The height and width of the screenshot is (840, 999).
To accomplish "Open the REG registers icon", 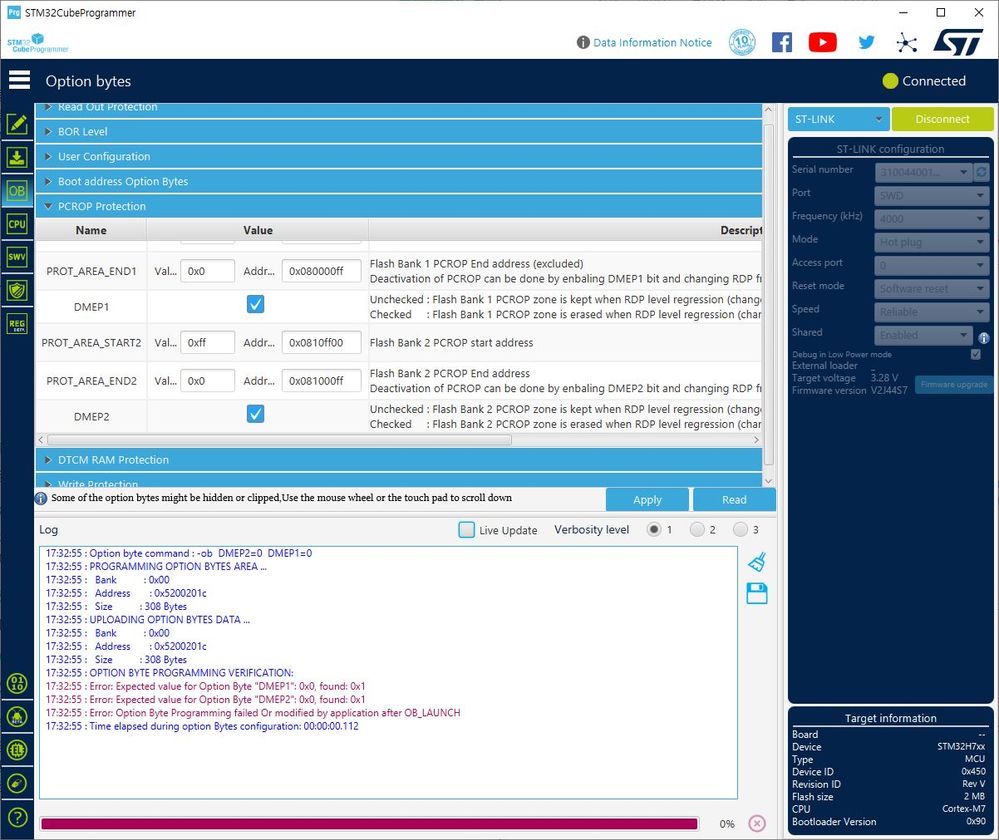I will (17, 324).
